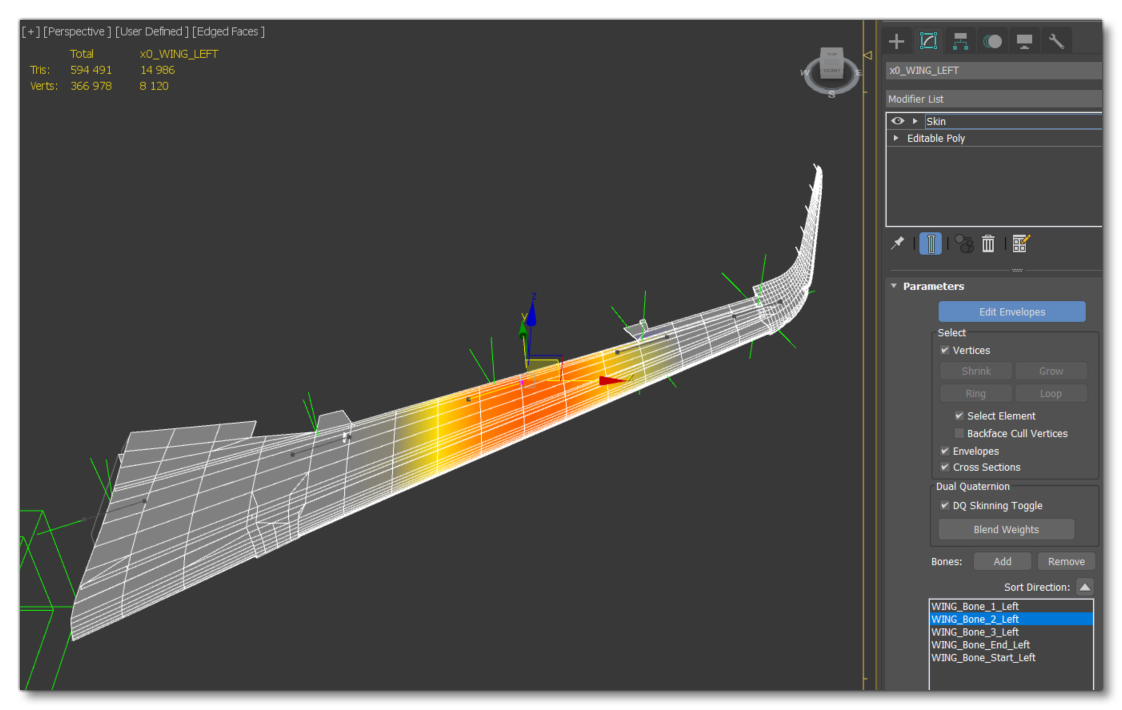1122x710 pixels.
Task: Open the Edged Faces viewport menu
Action: (229, 32)
